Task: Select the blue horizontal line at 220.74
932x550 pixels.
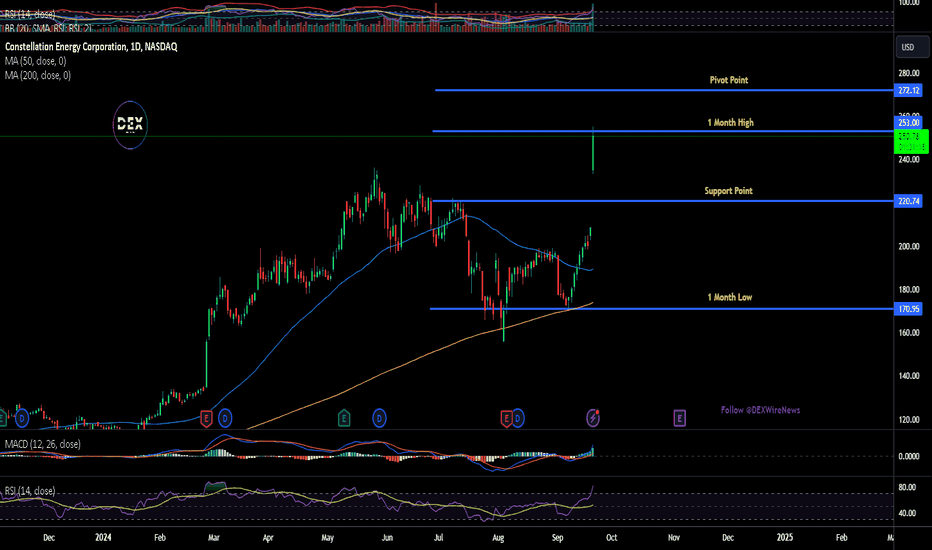Action: tap(663, 201)
